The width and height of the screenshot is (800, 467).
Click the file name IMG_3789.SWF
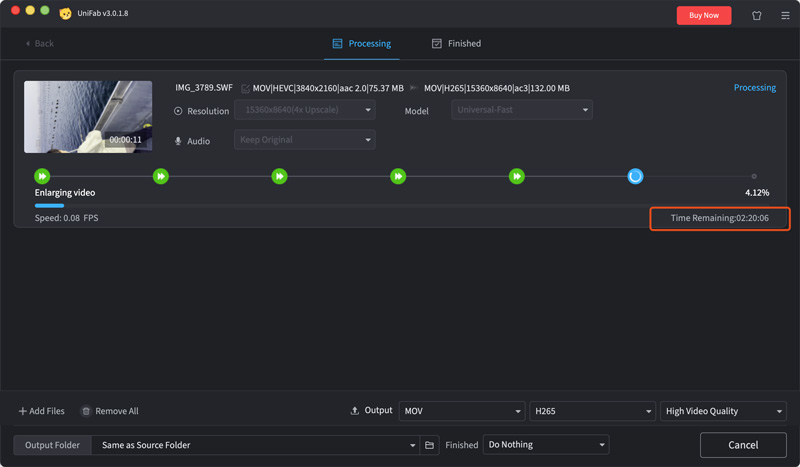(x=204, y=88)
